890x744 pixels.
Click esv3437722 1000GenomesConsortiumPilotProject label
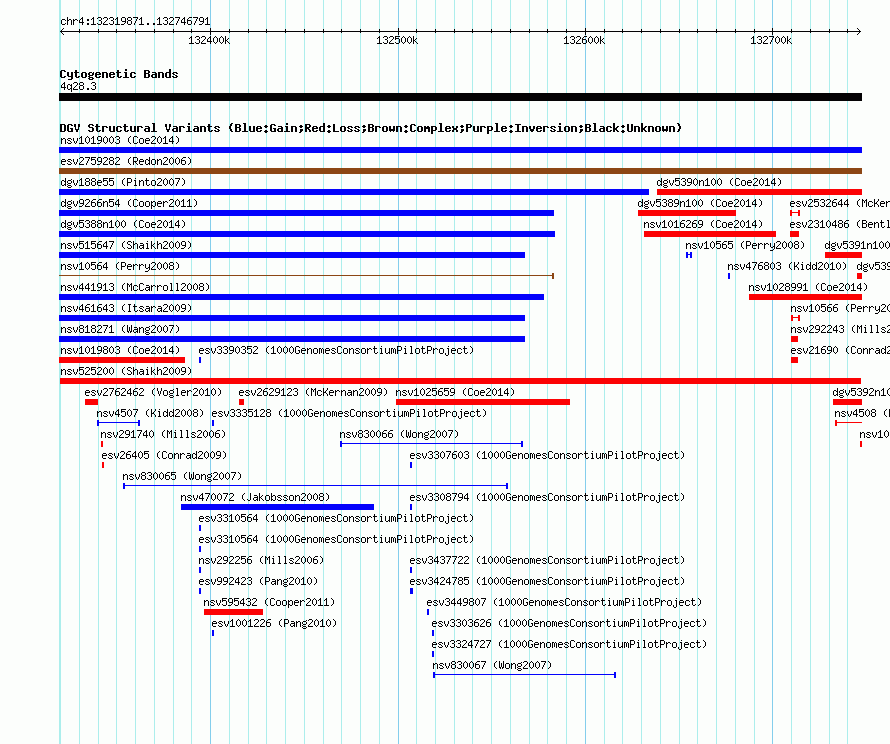547,560
